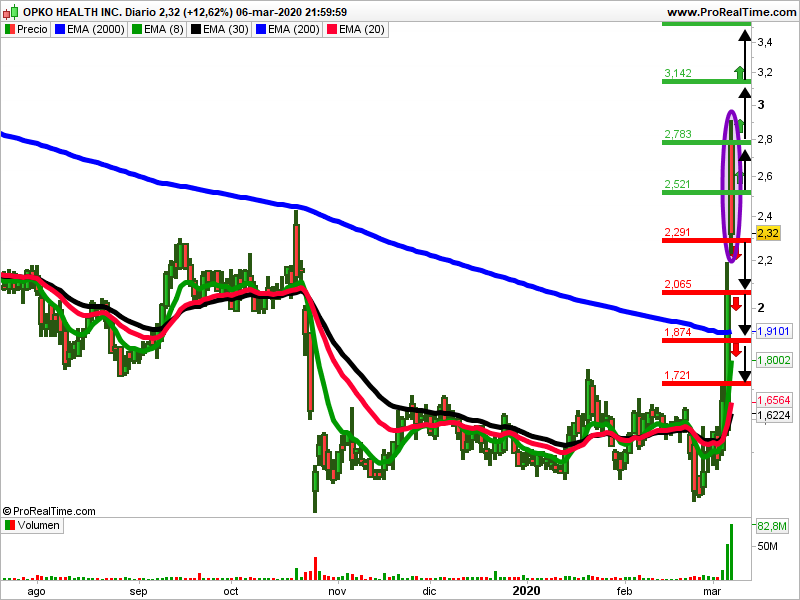Click the red EMA value 1,6564

click(x=773, y=400)
